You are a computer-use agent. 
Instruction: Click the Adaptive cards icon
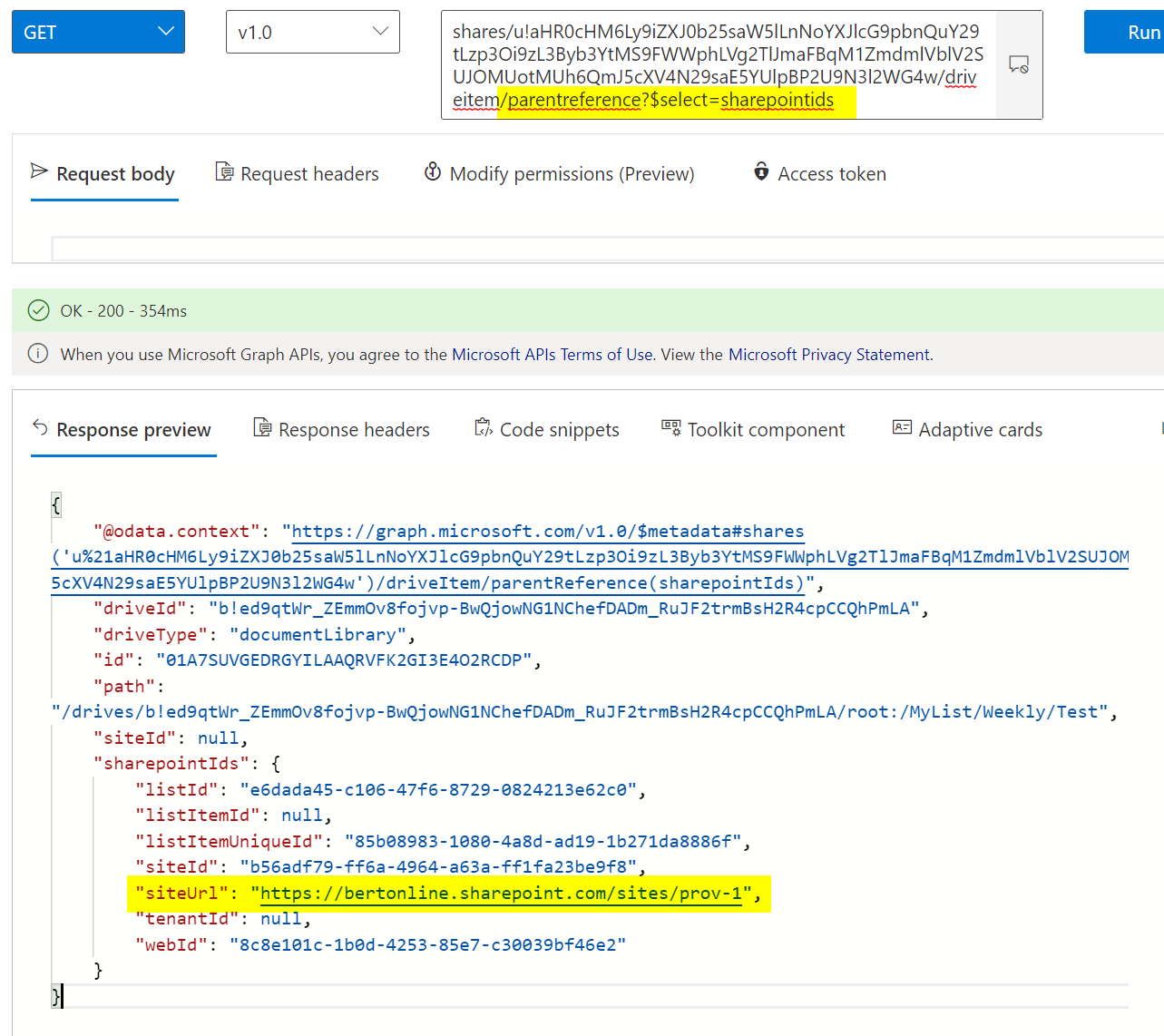pos(901,427)
